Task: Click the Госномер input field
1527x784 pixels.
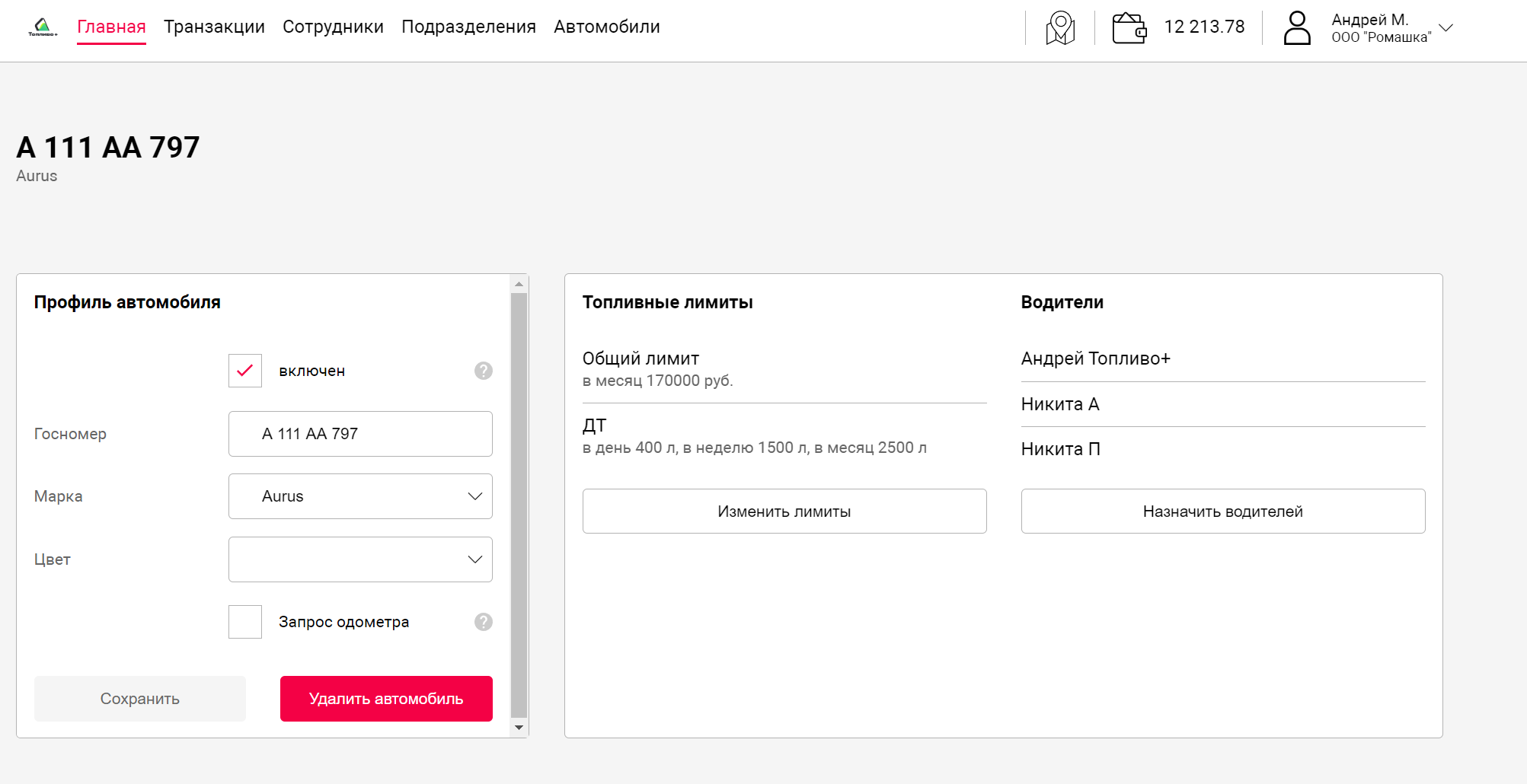Action: [x=360, y=434]
